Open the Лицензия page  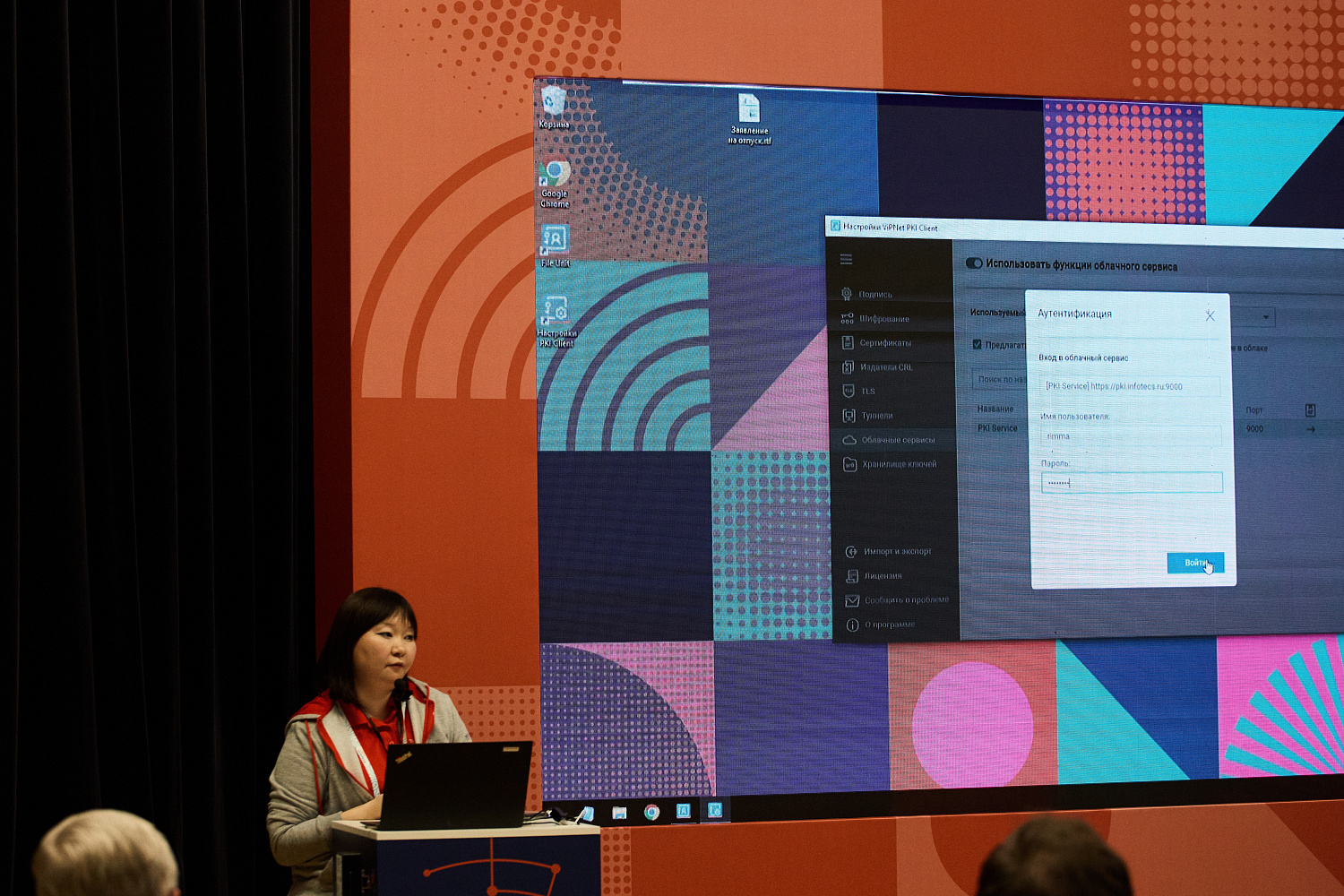click(883, 576)
